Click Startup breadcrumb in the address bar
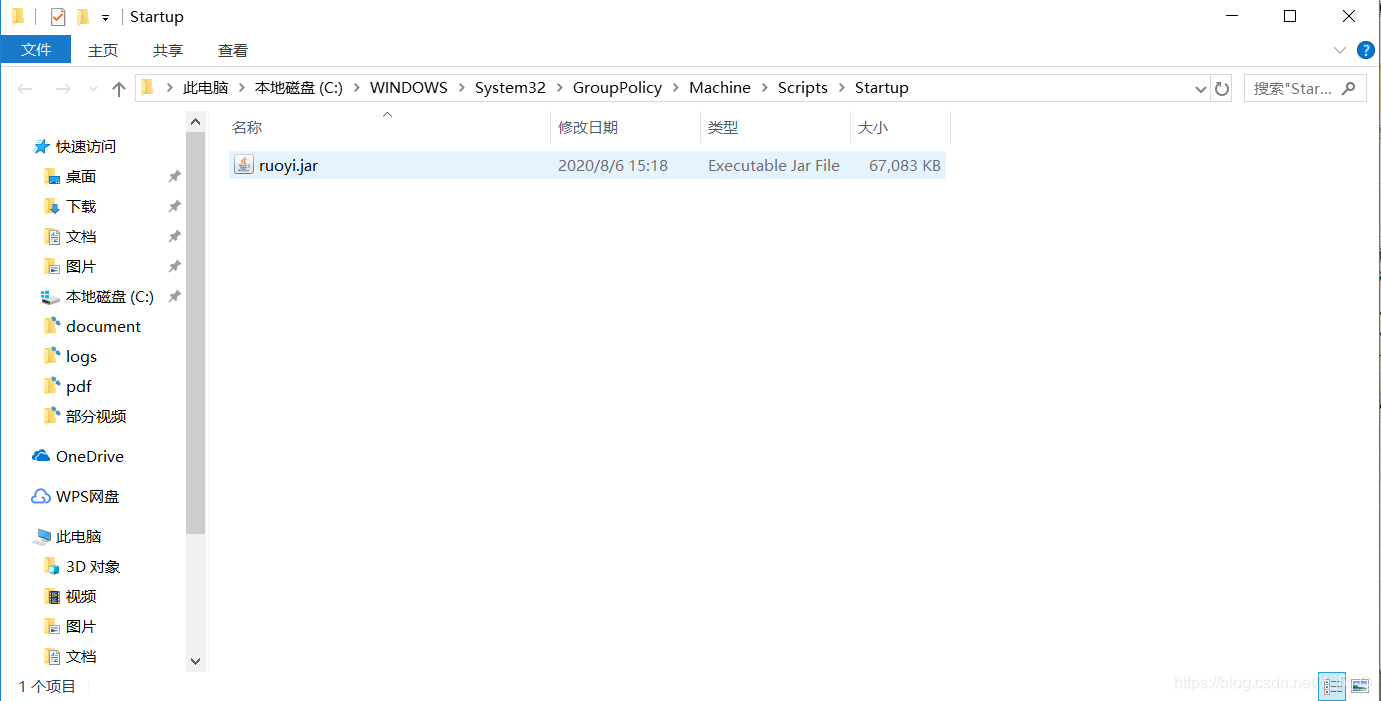1381x701 pixels. coord(881,88)
